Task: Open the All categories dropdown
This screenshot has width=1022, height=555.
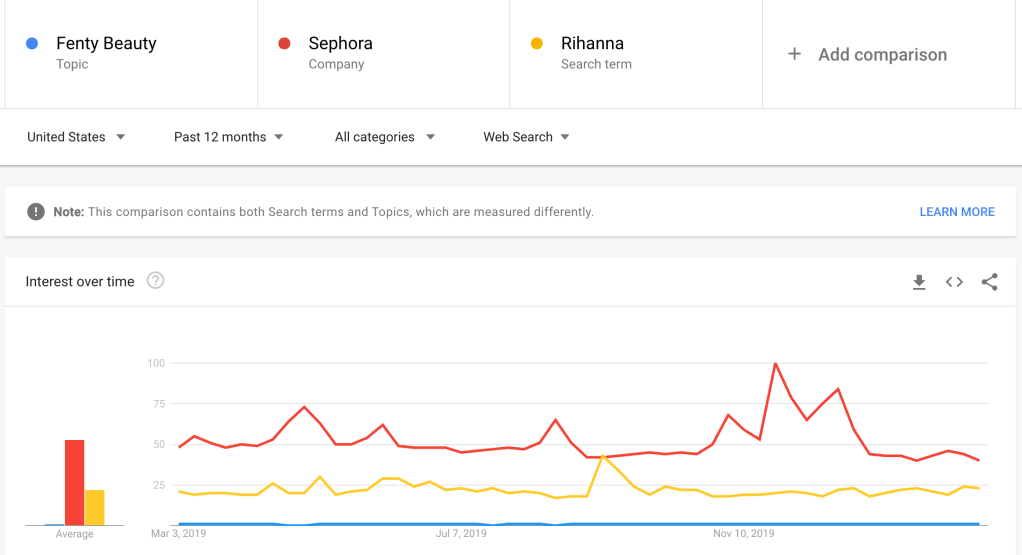Action: [385, 137]
